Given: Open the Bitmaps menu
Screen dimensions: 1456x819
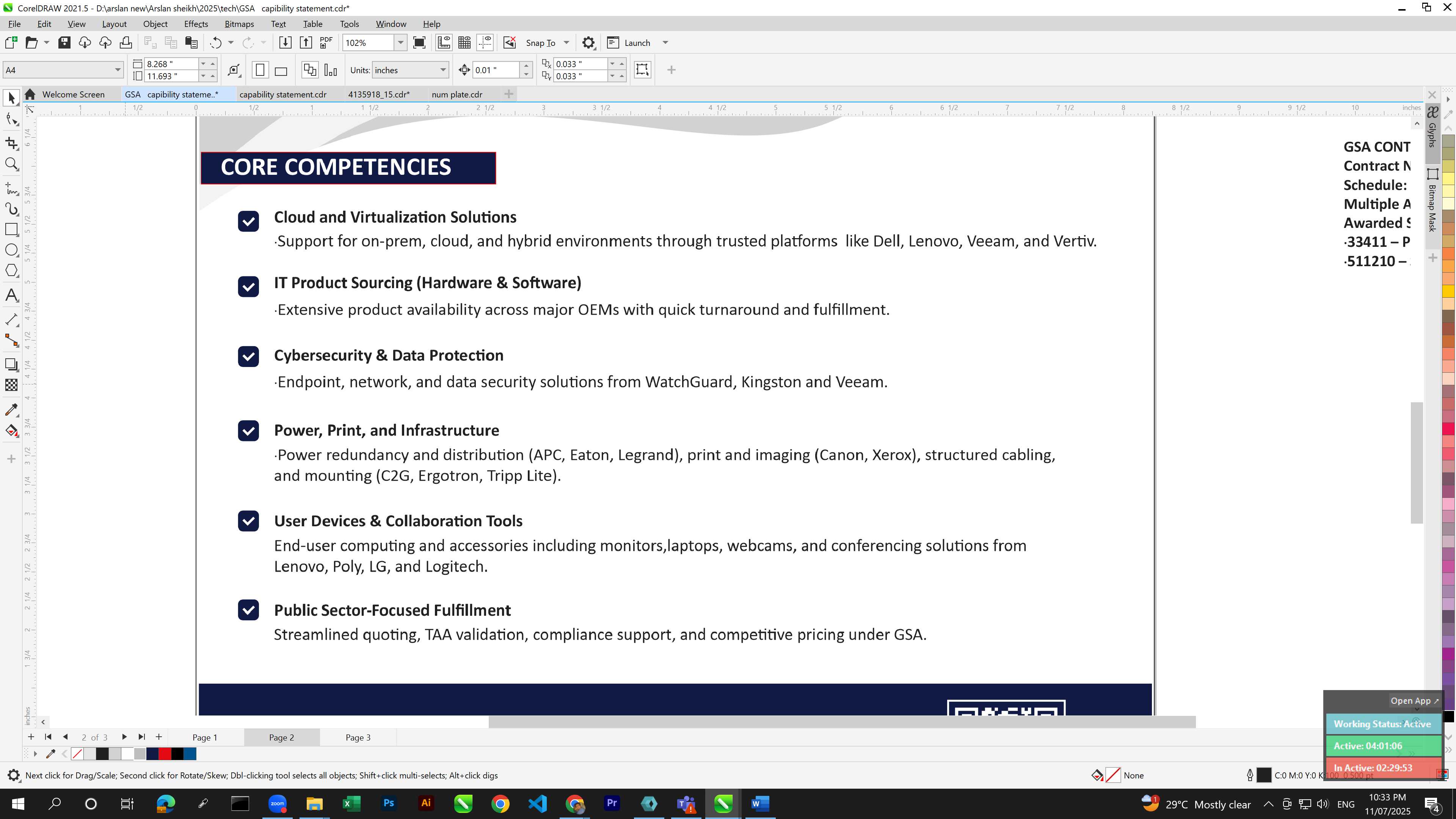Looking at the screenshot, I should (239, 24).
